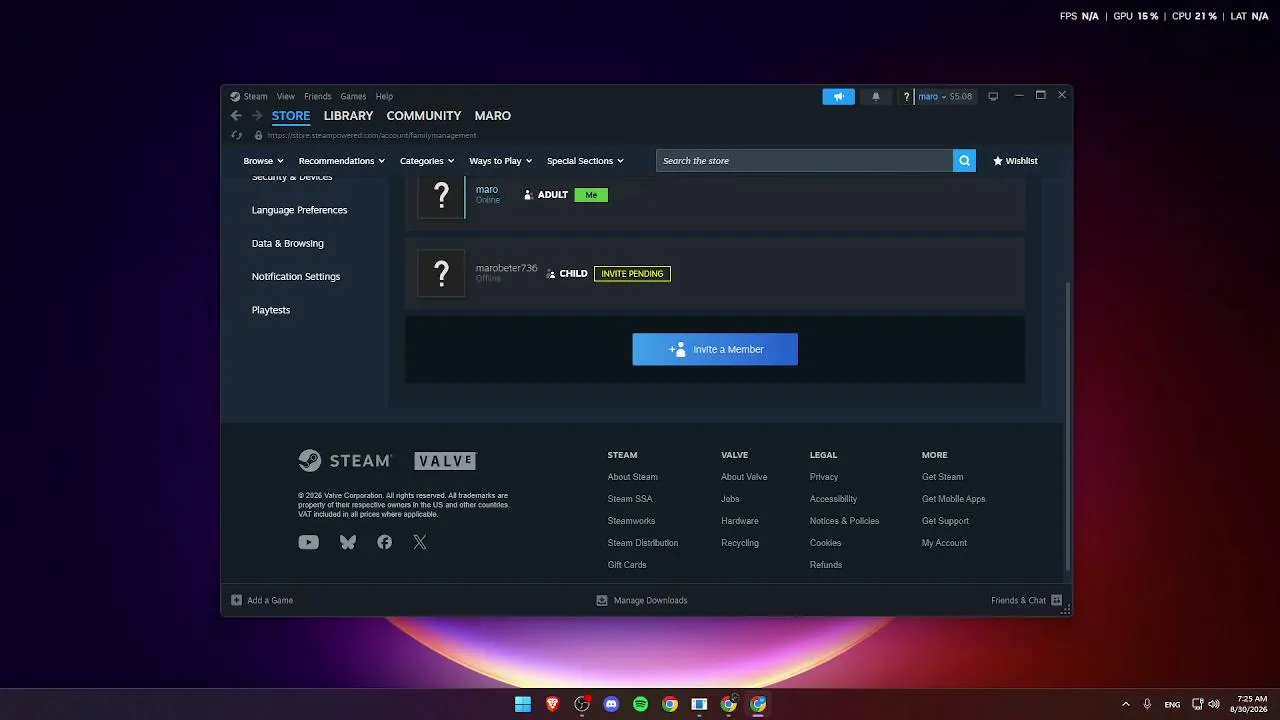Open the Ways to Play dropdown
This screenshot has width=1280, height=720.
coord(500,161)
